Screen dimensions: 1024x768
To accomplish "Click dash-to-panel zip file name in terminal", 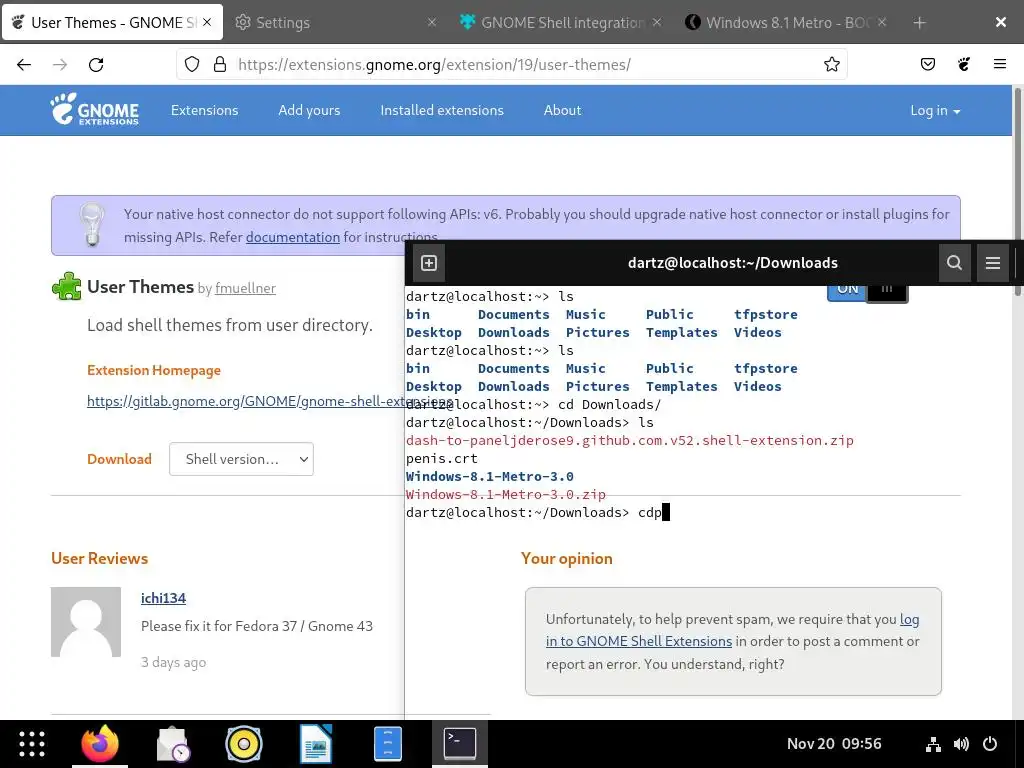I will tap(630, 440).
